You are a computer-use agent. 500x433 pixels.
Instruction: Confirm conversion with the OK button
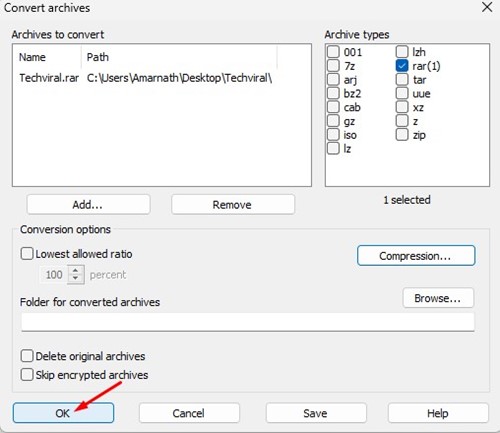pyautogui.click(x=63, y=413)
